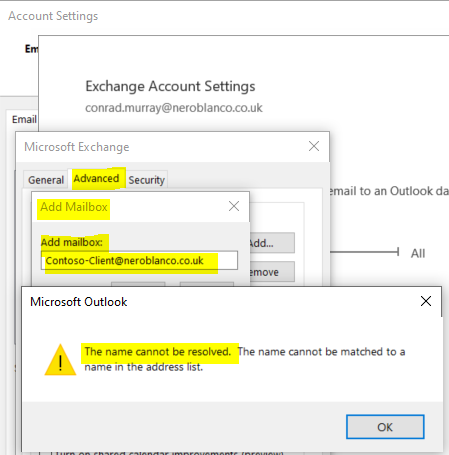
Task: Click the yellow warning triangle icon
Action: (x=60, y=360)
